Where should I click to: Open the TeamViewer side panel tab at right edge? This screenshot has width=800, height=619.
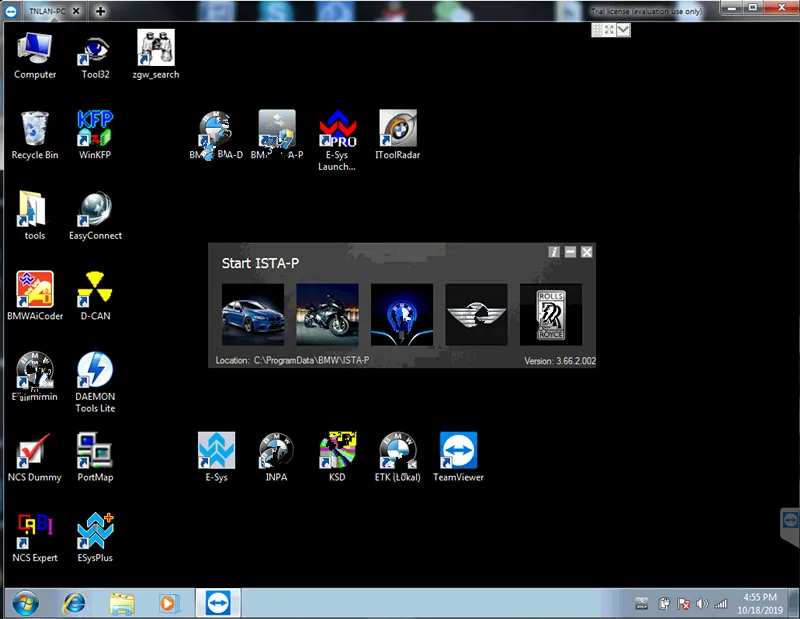pos(790,526)
